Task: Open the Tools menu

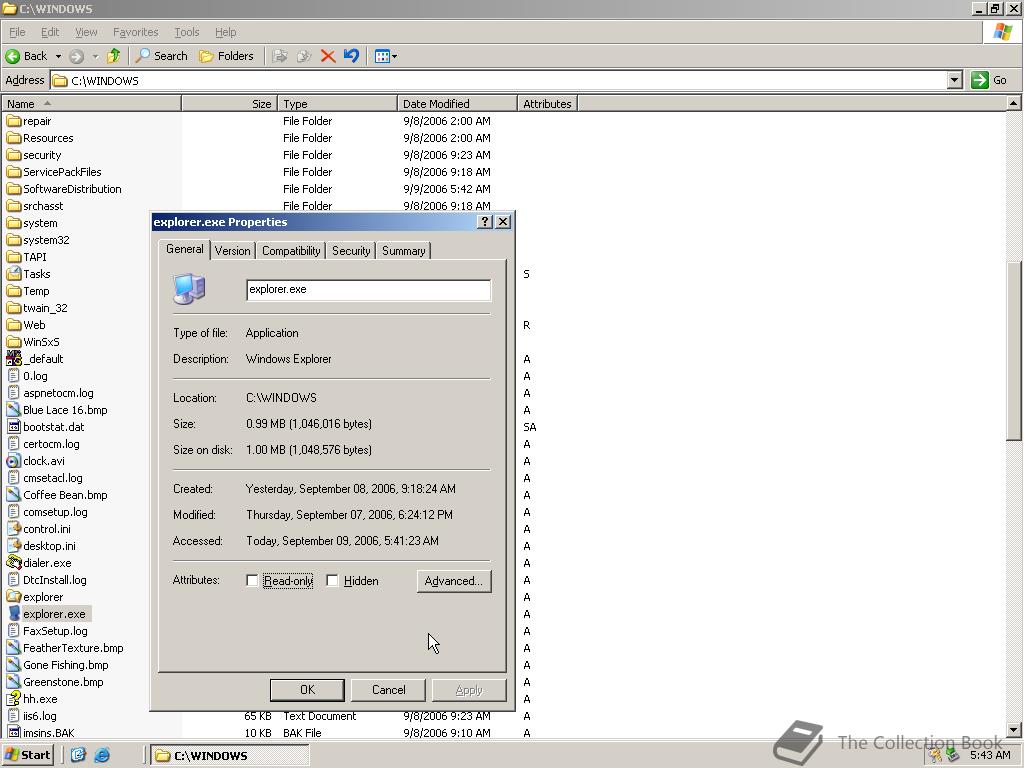Action: click(187, 32)
